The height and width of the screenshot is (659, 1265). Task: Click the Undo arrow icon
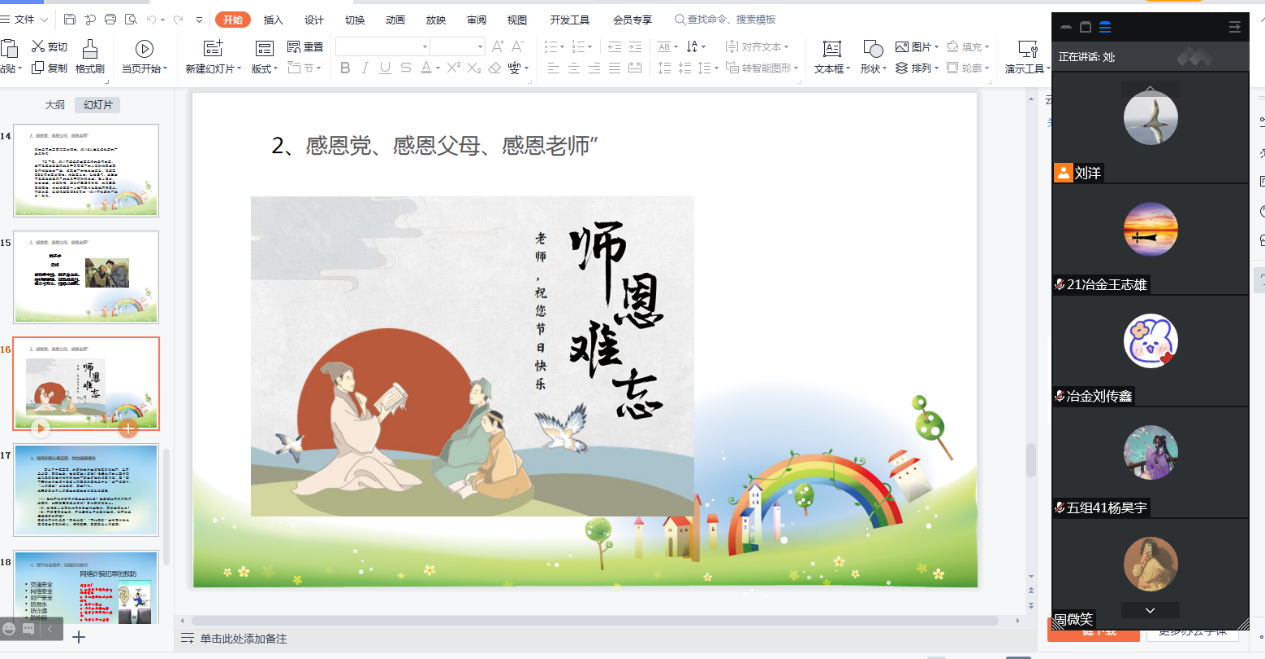152,20
